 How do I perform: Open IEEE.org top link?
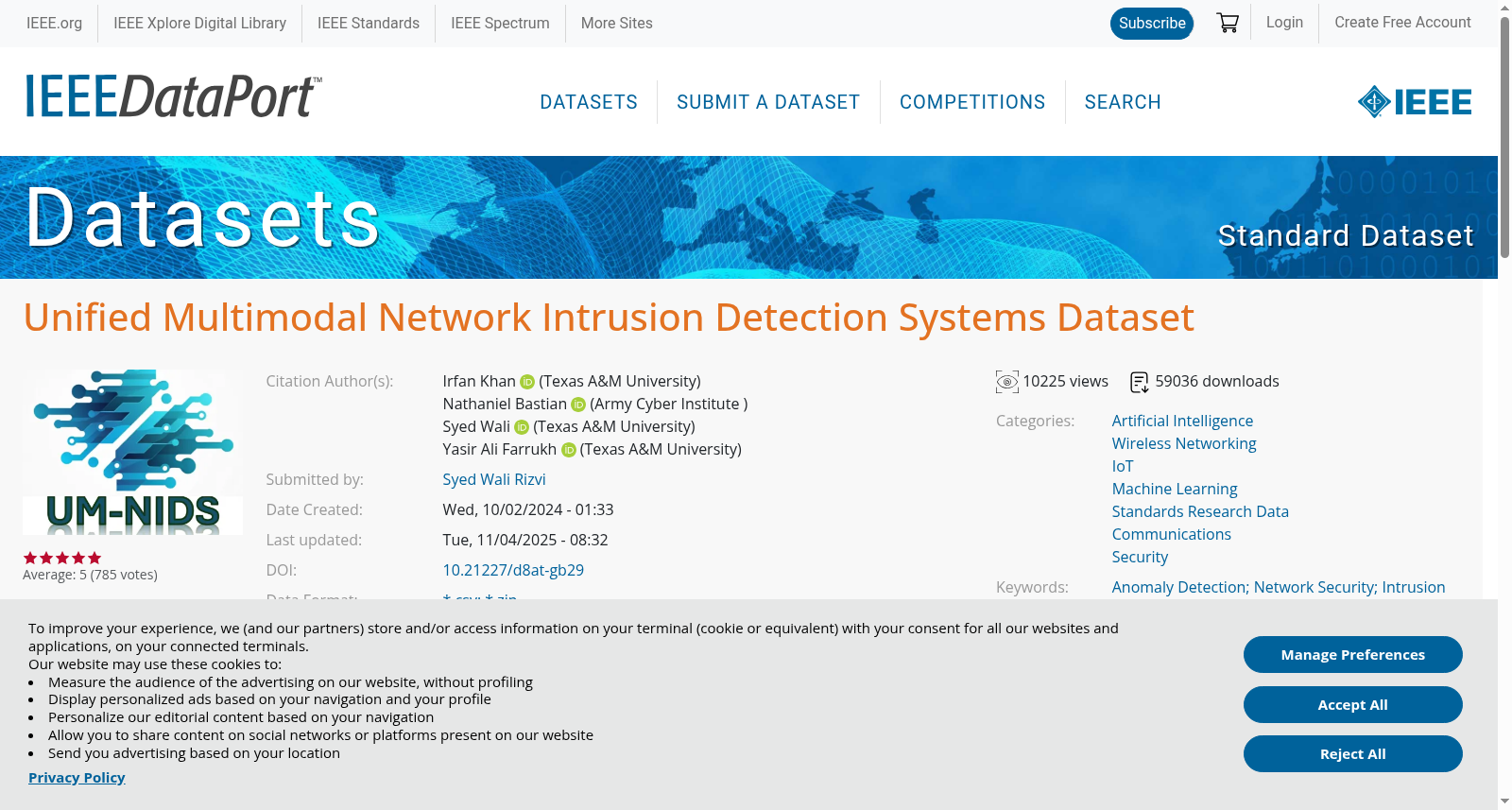(x=54, y=23)
